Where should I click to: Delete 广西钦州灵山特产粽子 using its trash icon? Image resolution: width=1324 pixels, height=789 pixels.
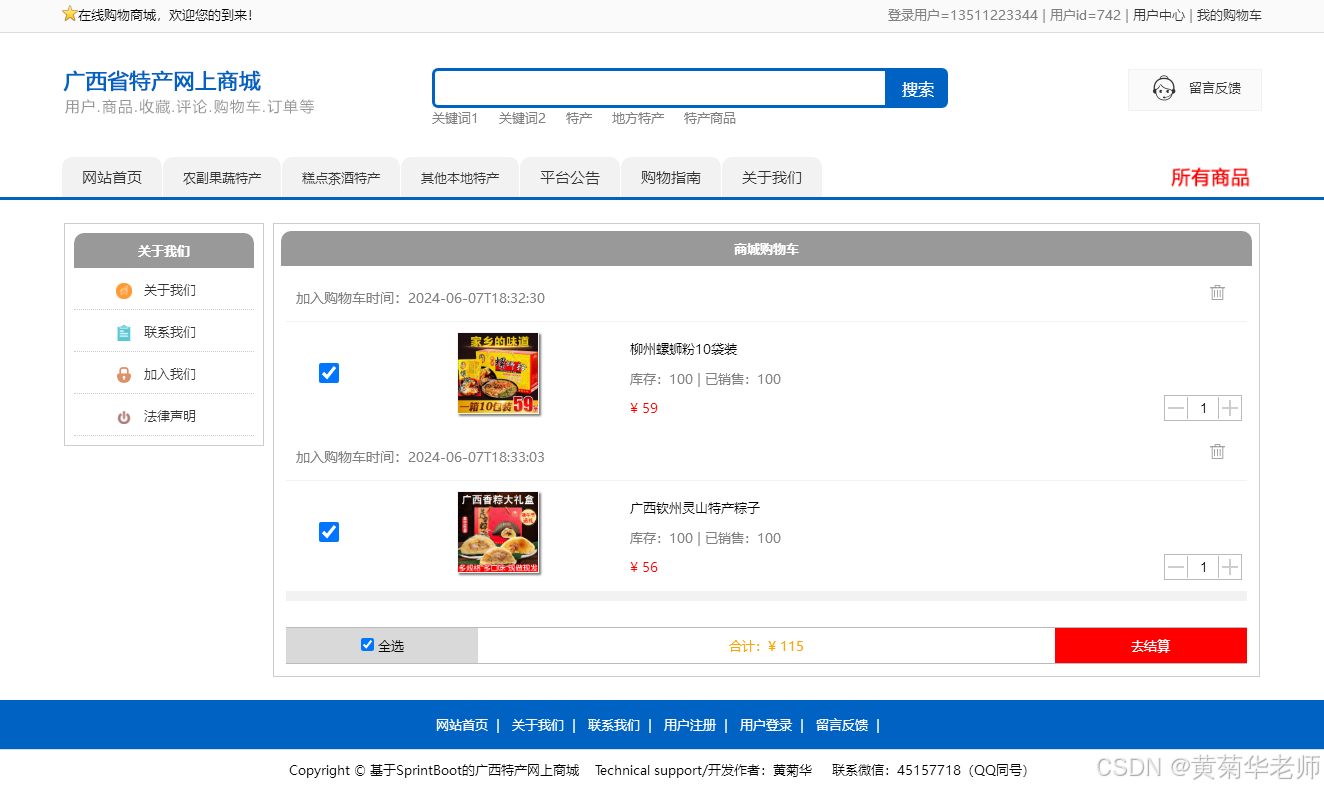coord(1217,452)
